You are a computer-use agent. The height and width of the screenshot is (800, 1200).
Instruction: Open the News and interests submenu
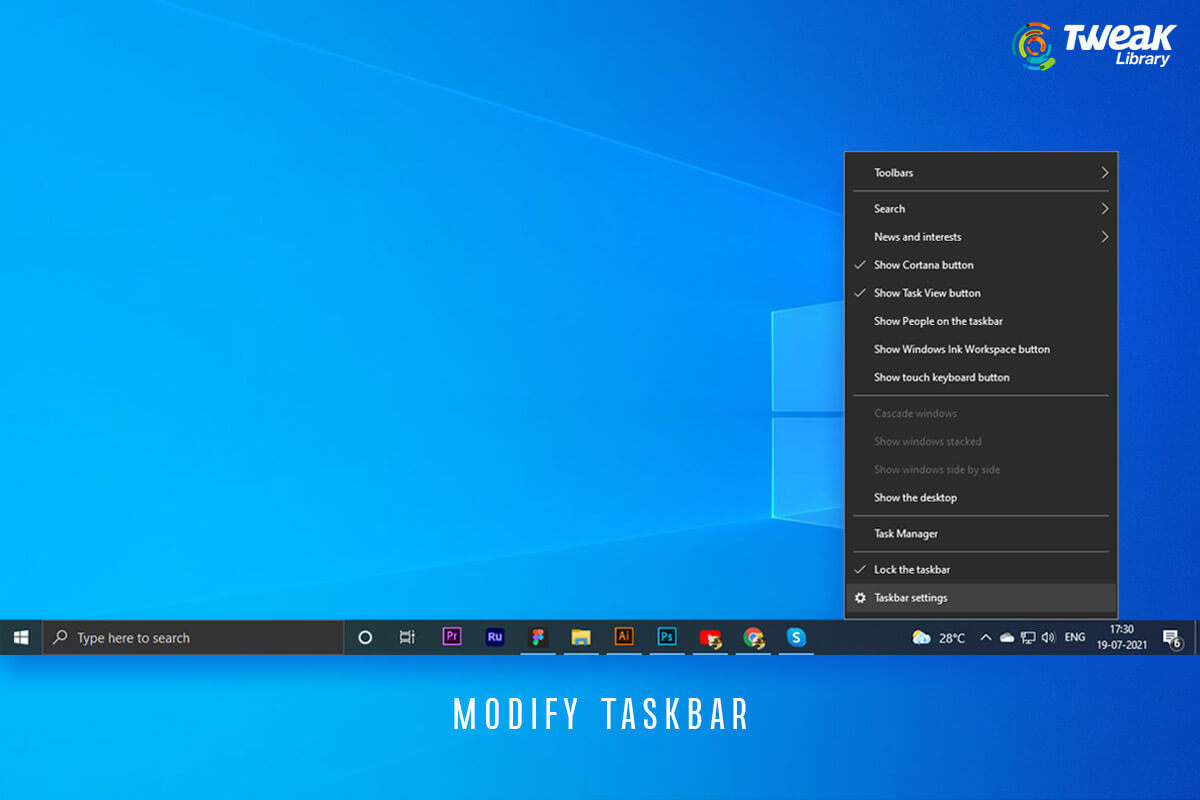click(x=917, y=236)
